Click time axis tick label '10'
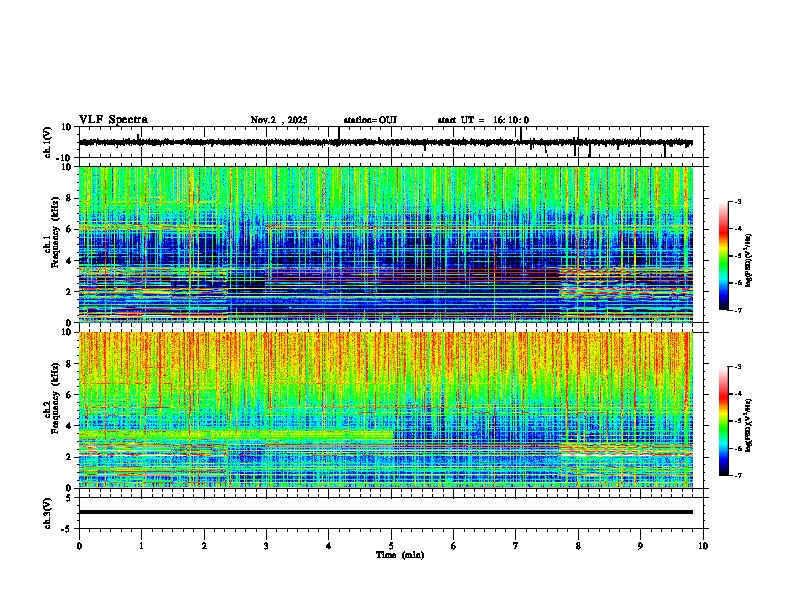The width and height of the screenshot is (792, 612). tap(703, 546)
